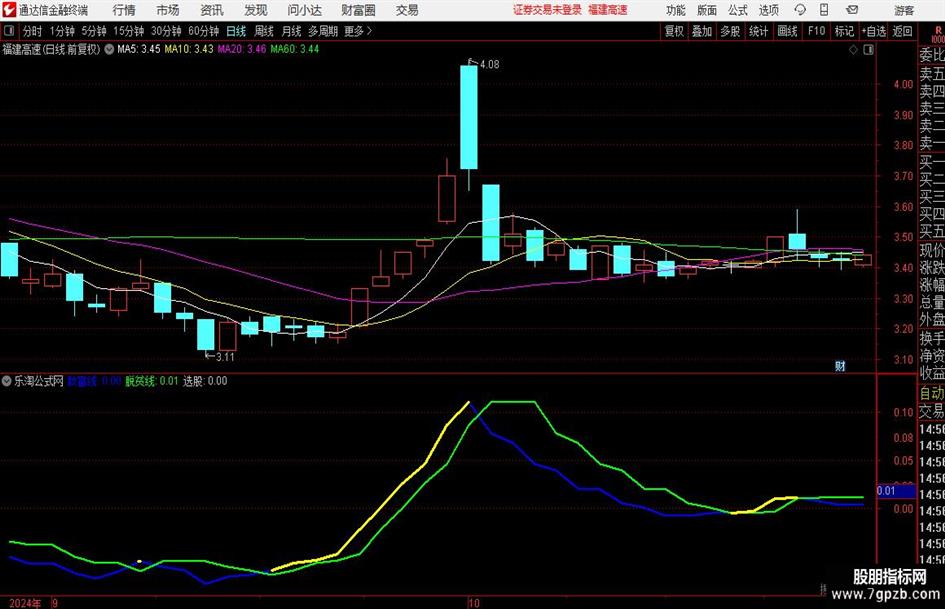Click the MA10: 3.43 label
Viewport: 945px width, 609px height.
(x=189, y=49)
